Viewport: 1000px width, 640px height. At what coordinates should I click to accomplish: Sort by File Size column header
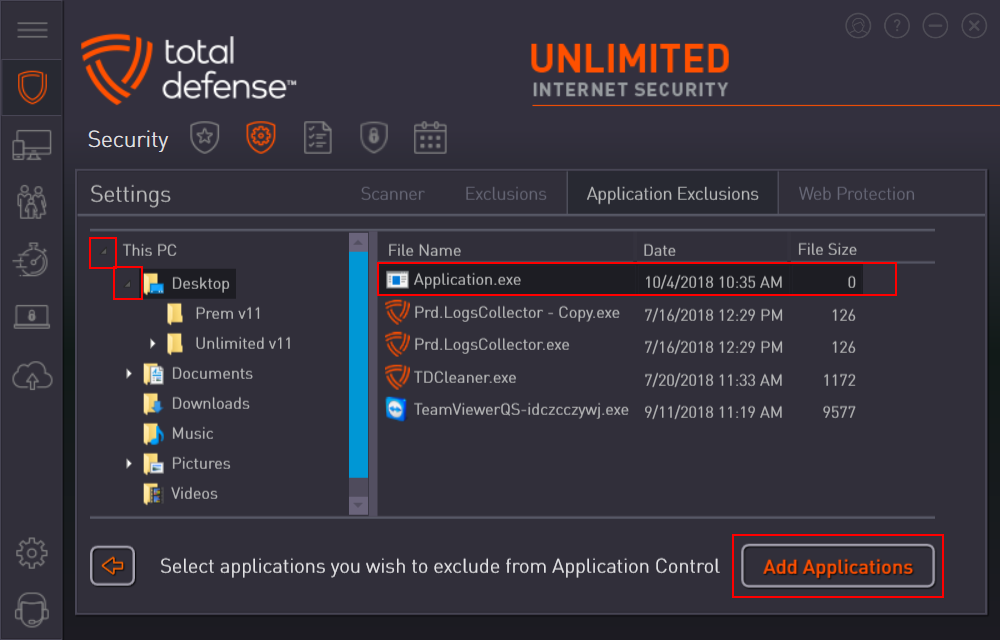point(827,250)
